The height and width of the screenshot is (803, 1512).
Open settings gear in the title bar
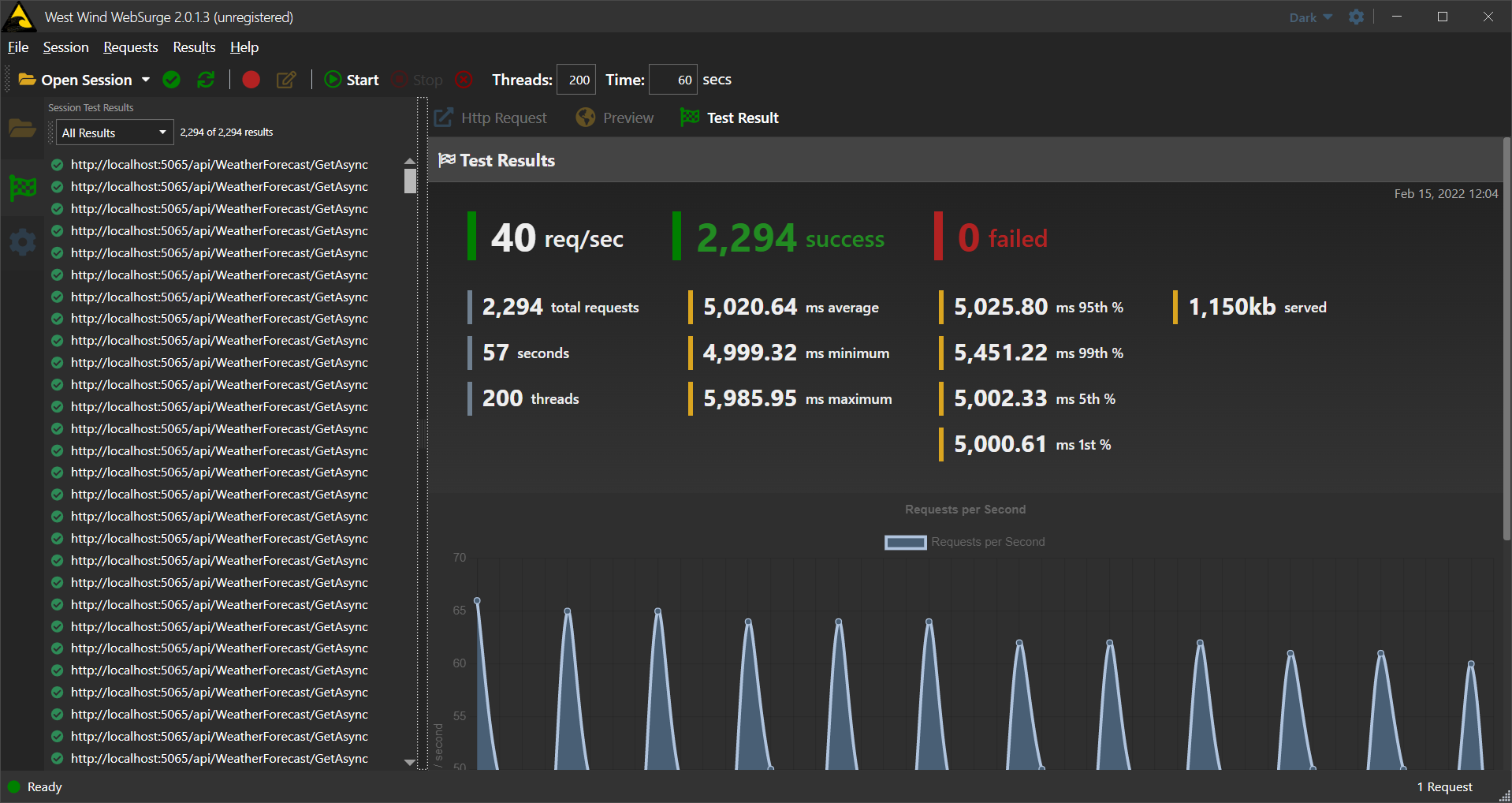(1356, 17)
